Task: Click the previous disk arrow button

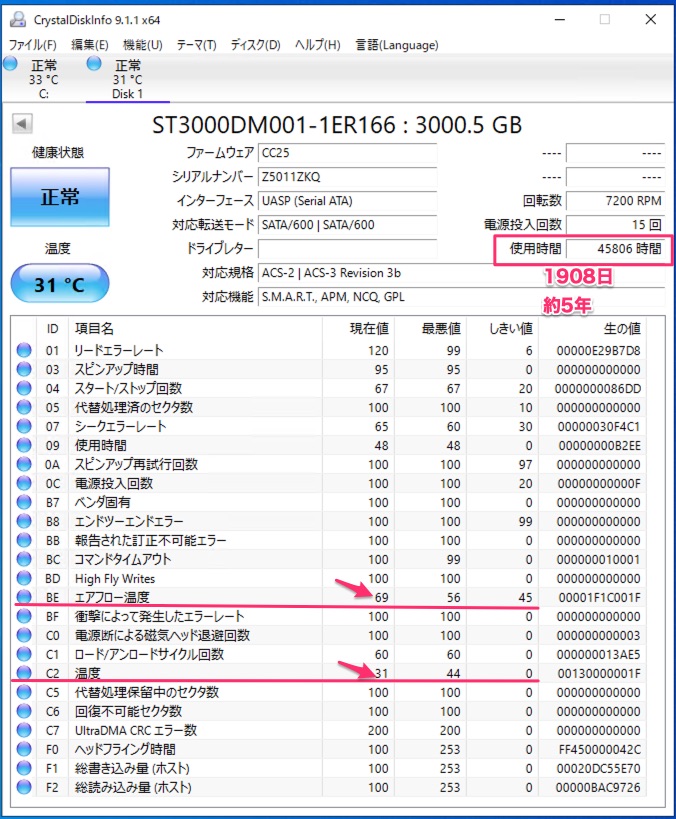Action: tap(22, 124)
